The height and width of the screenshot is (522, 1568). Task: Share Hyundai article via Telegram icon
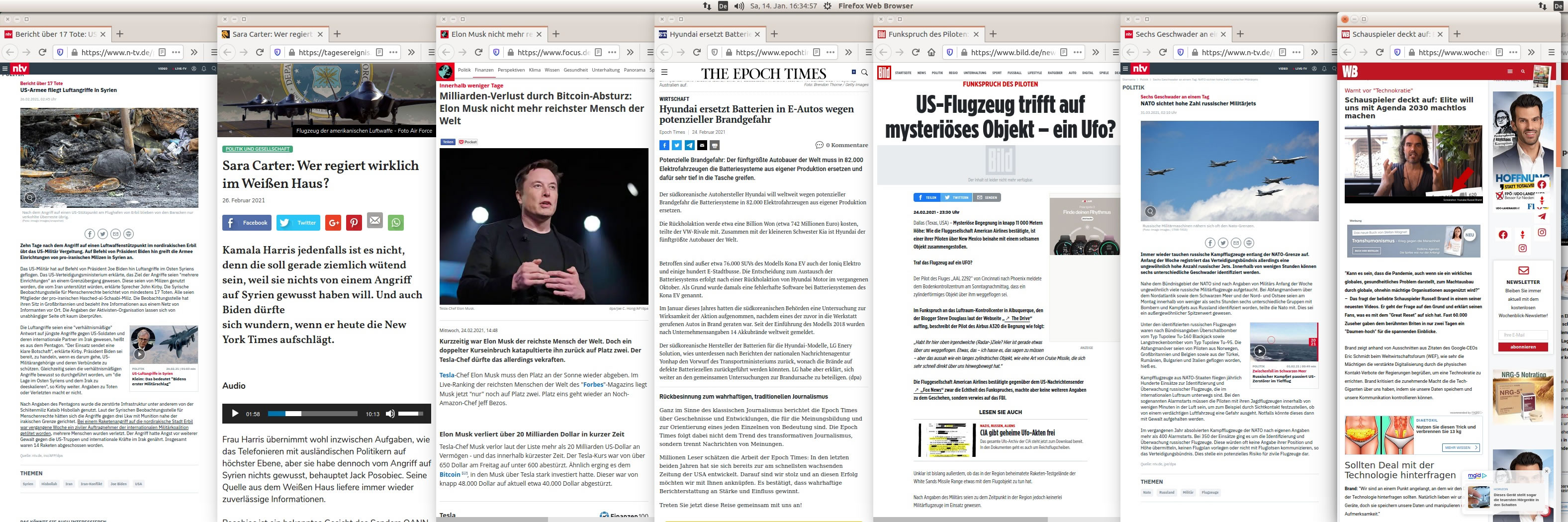coord(689,145)
